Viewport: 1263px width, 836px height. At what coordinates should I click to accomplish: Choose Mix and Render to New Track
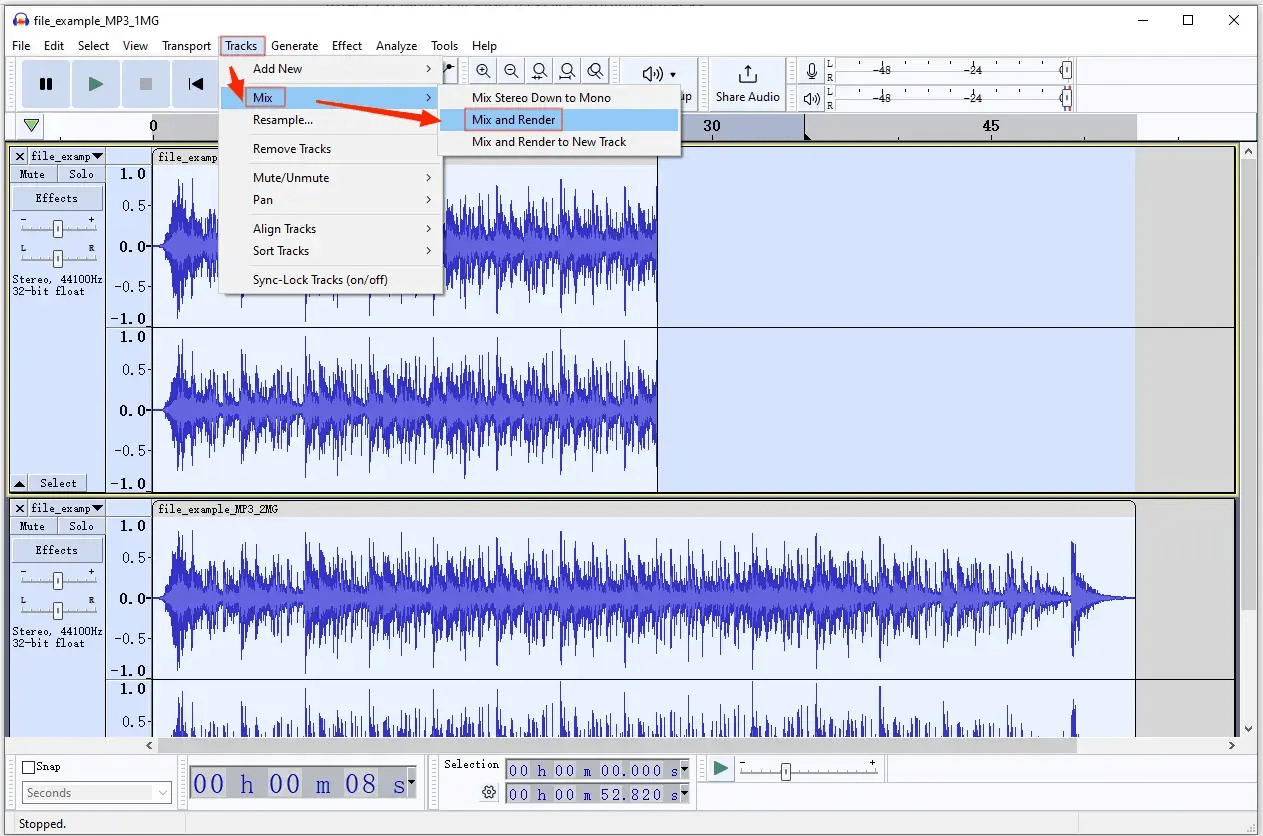click(560, 142)
